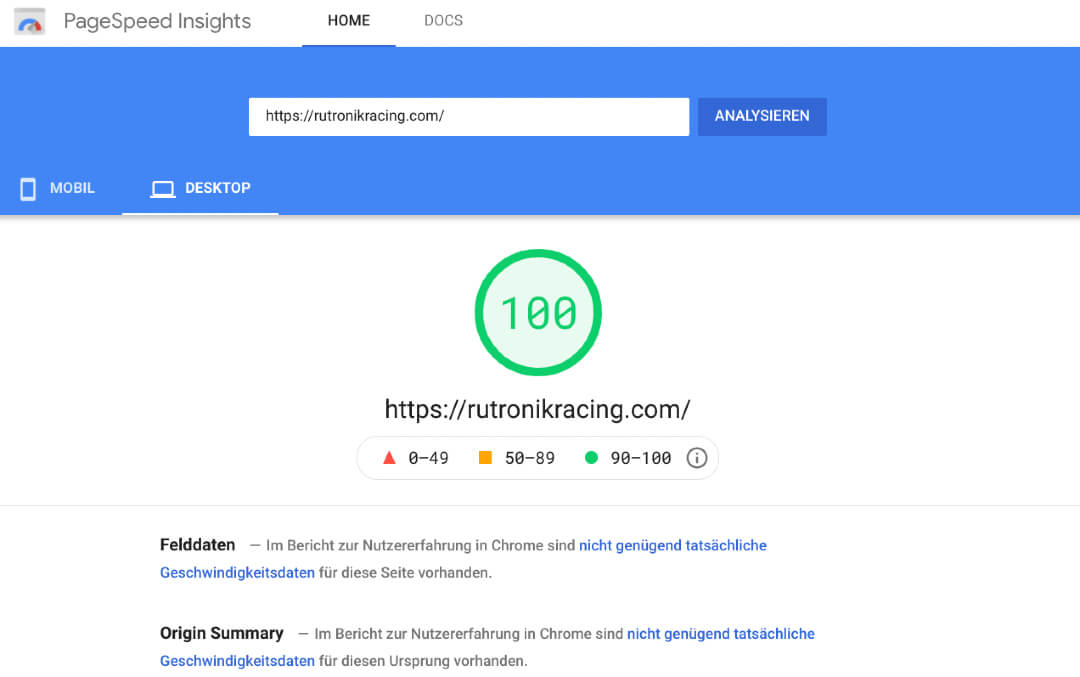Select the DESKTOP tab
The height and width of the screenshot is (677, 1080).
coord(200,188)
